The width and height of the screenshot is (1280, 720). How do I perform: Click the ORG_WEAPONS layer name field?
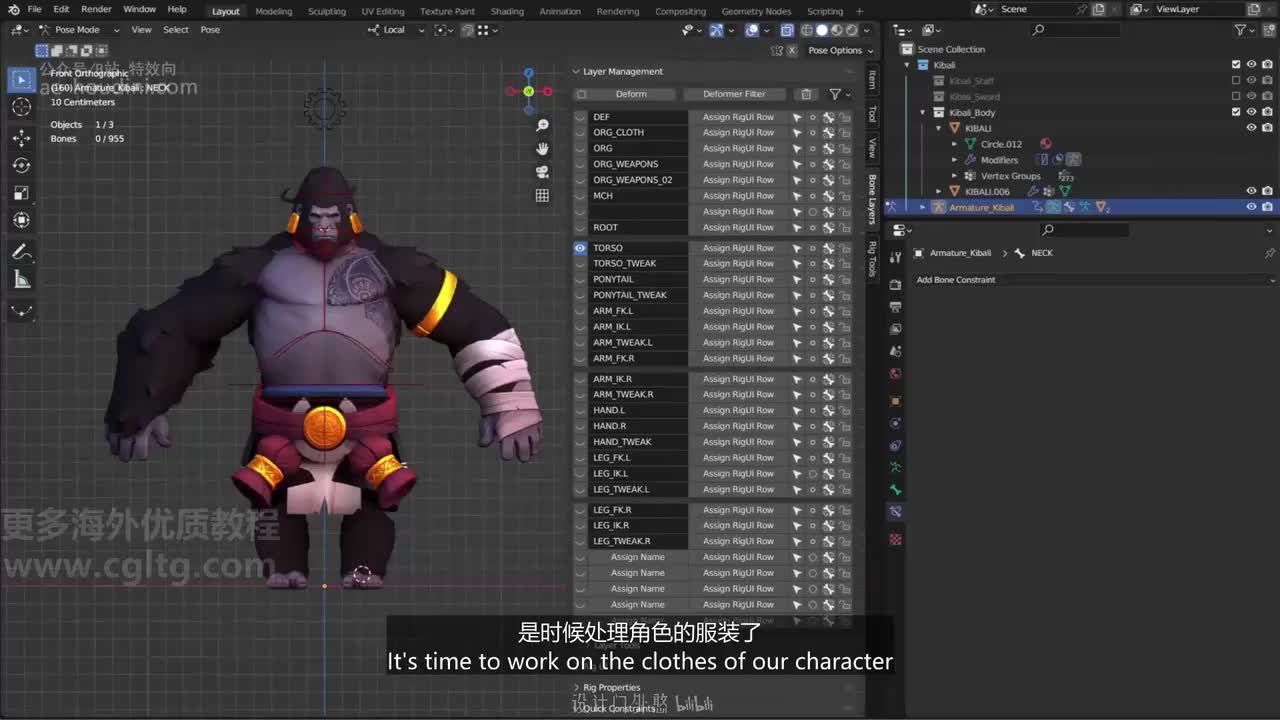click(x=638, y=164)
